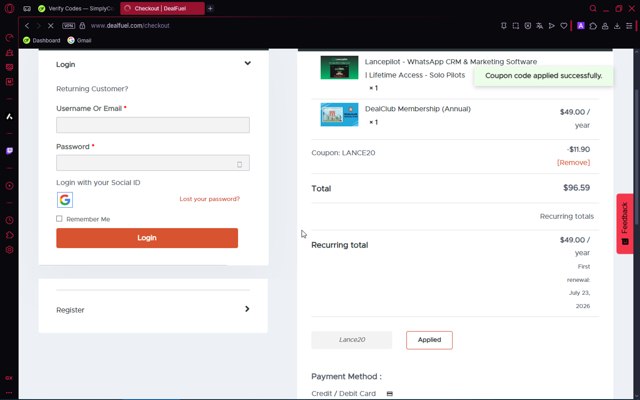Click the 'DealClub Membership (Annual)' item name
This screenshot has width=640, height=400.
[x=418, y=109]
